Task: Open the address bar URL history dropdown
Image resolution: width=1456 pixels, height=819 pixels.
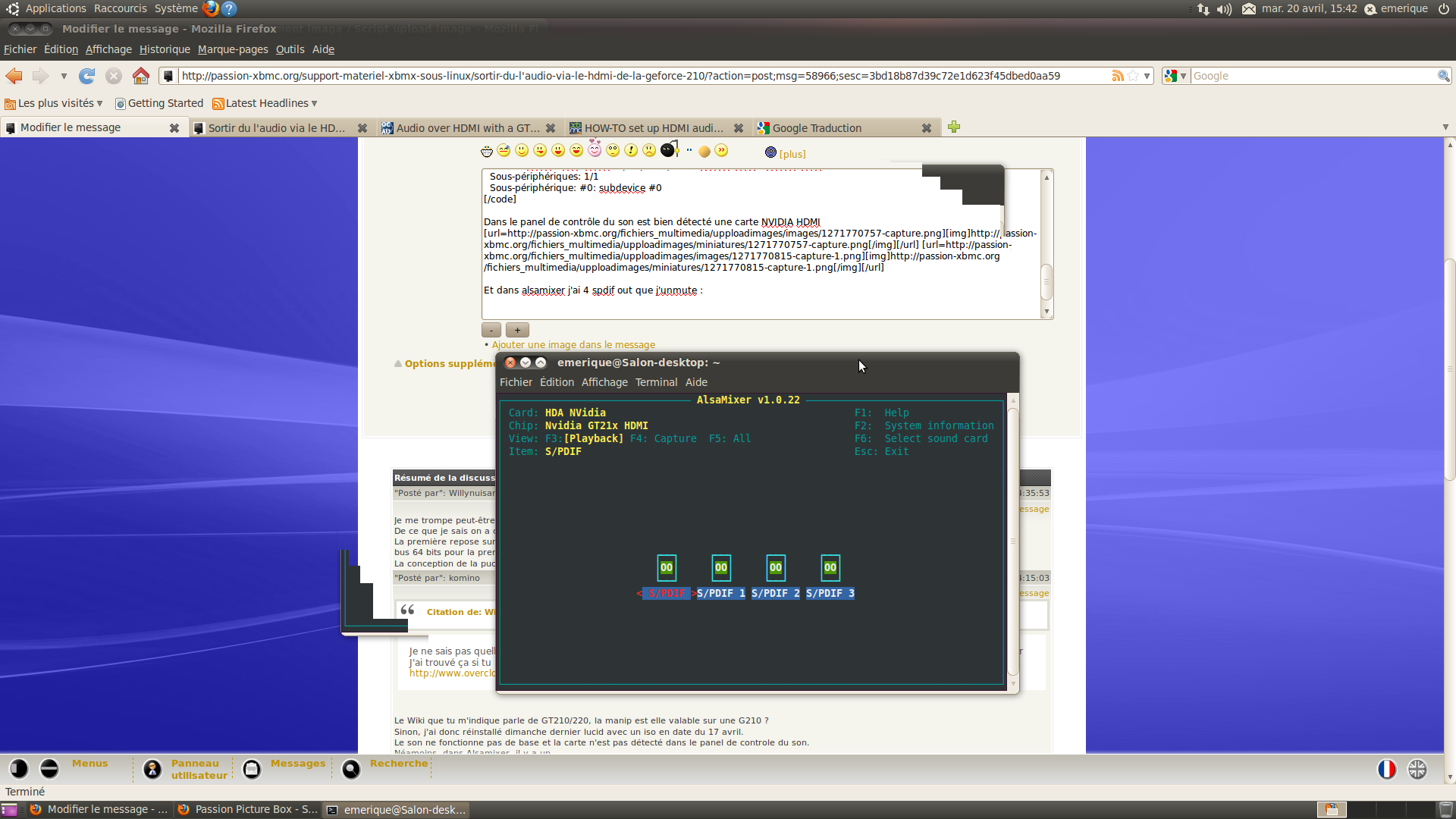Action: 1147,76
